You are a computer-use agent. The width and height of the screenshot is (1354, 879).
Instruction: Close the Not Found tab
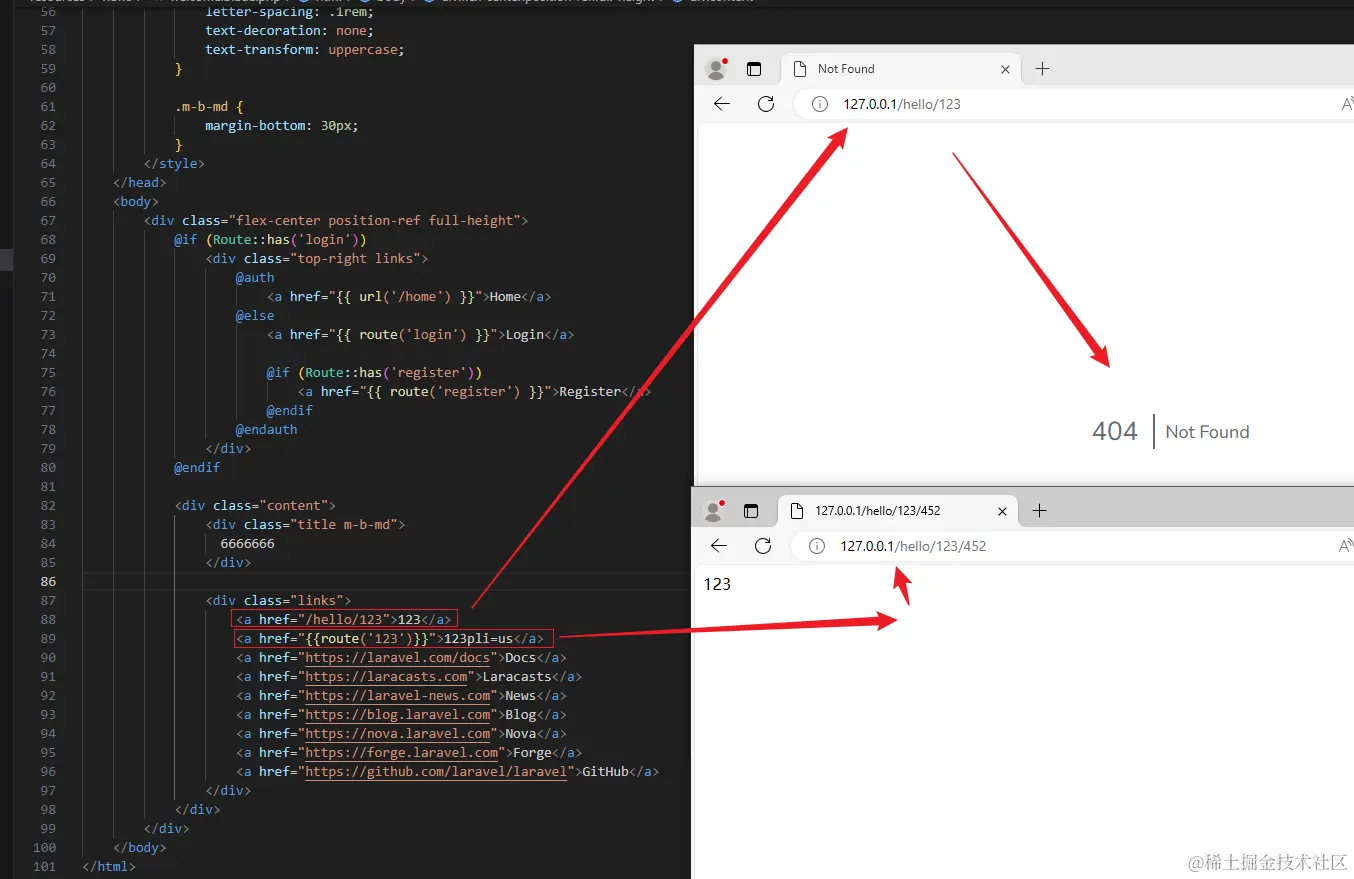click(1005, 69)
